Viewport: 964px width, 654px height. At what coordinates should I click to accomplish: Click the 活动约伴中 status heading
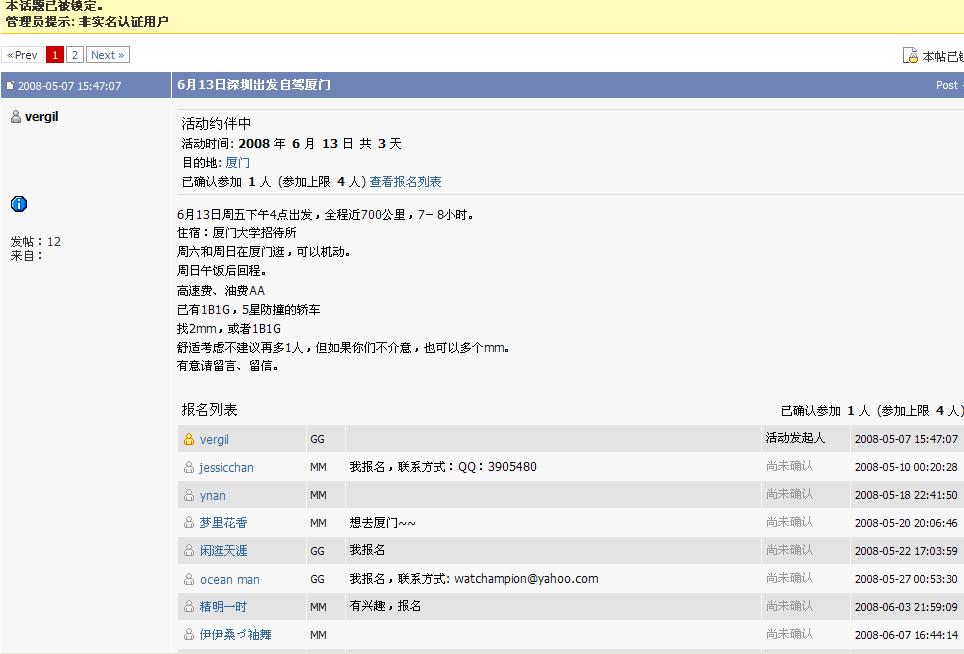click(x=216, y=124)
